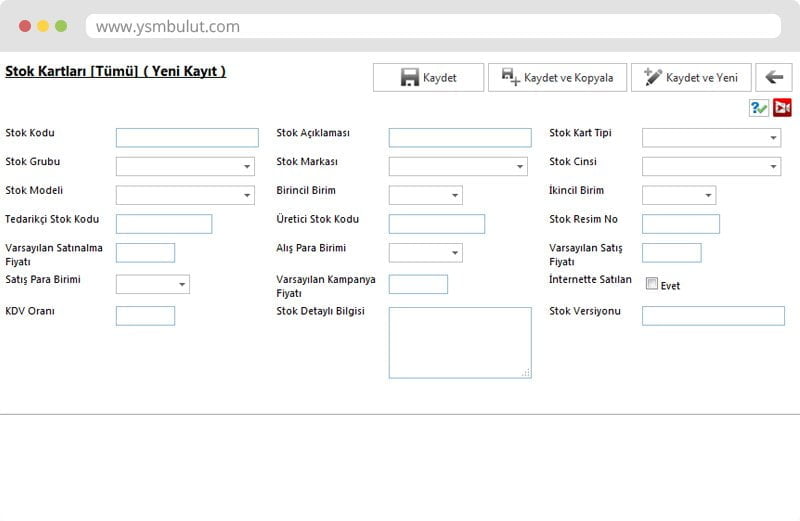
Task: Open the Satış Para Birimi dropdown
Action: (x=153, y=285)
